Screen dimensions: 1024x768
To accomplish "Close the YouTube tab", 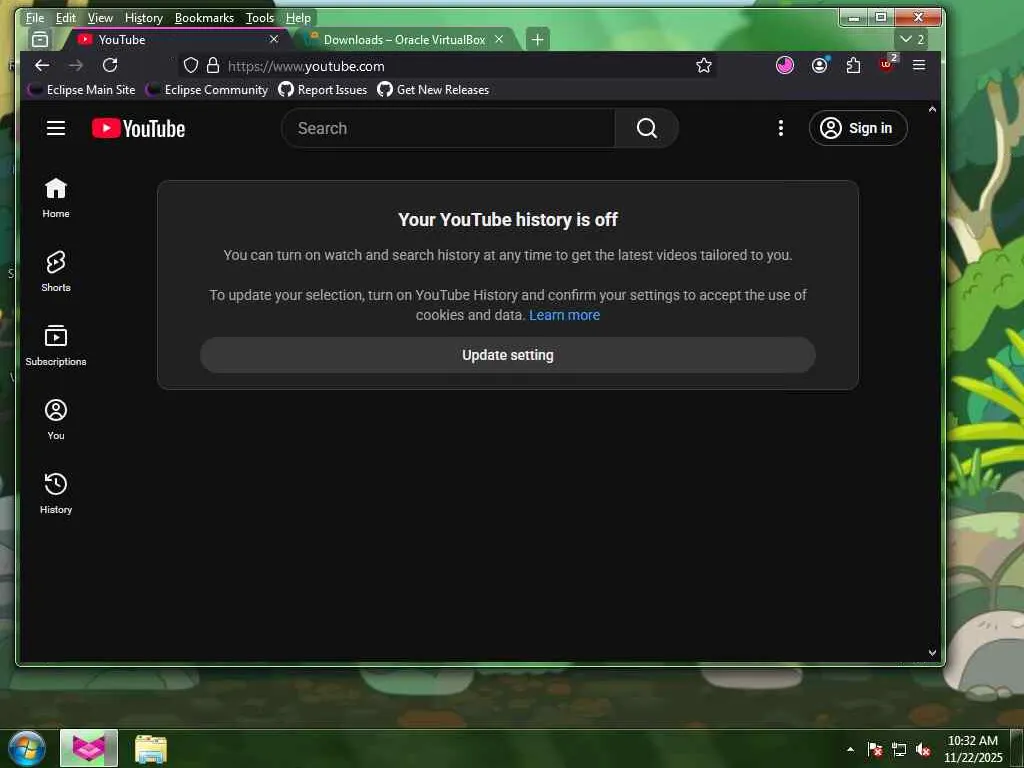I will click(274, 39).
